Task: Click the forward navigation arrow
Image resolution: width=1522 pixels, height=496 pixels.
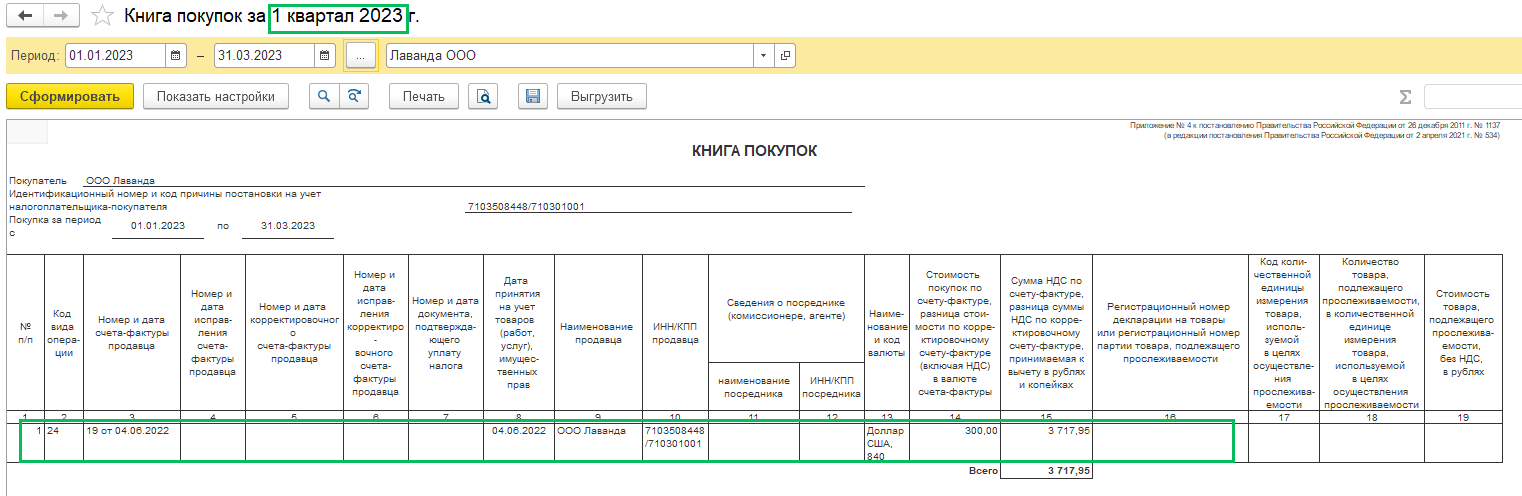Action: 60,16
